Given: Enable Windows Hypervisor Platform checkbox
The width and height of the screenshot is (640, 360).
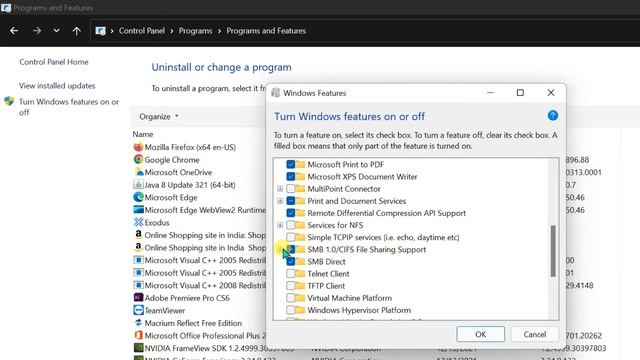Looking at the screenshot, I should [291, 310].
